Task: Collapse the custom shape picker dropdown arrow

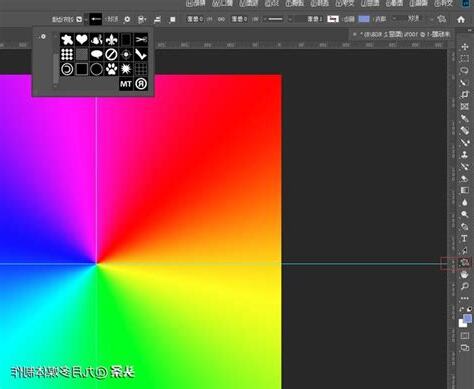Action: tap(86, 19)
